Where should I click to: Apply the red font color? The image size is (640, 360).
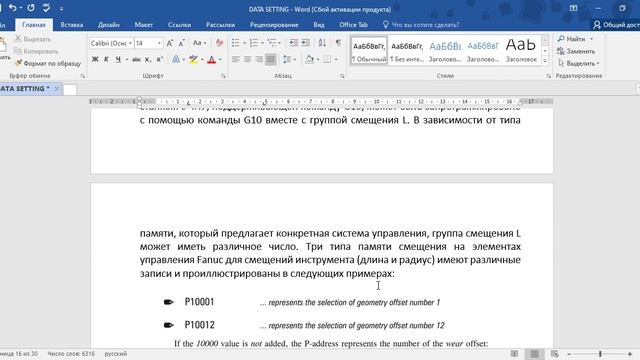tap(211, 60)
